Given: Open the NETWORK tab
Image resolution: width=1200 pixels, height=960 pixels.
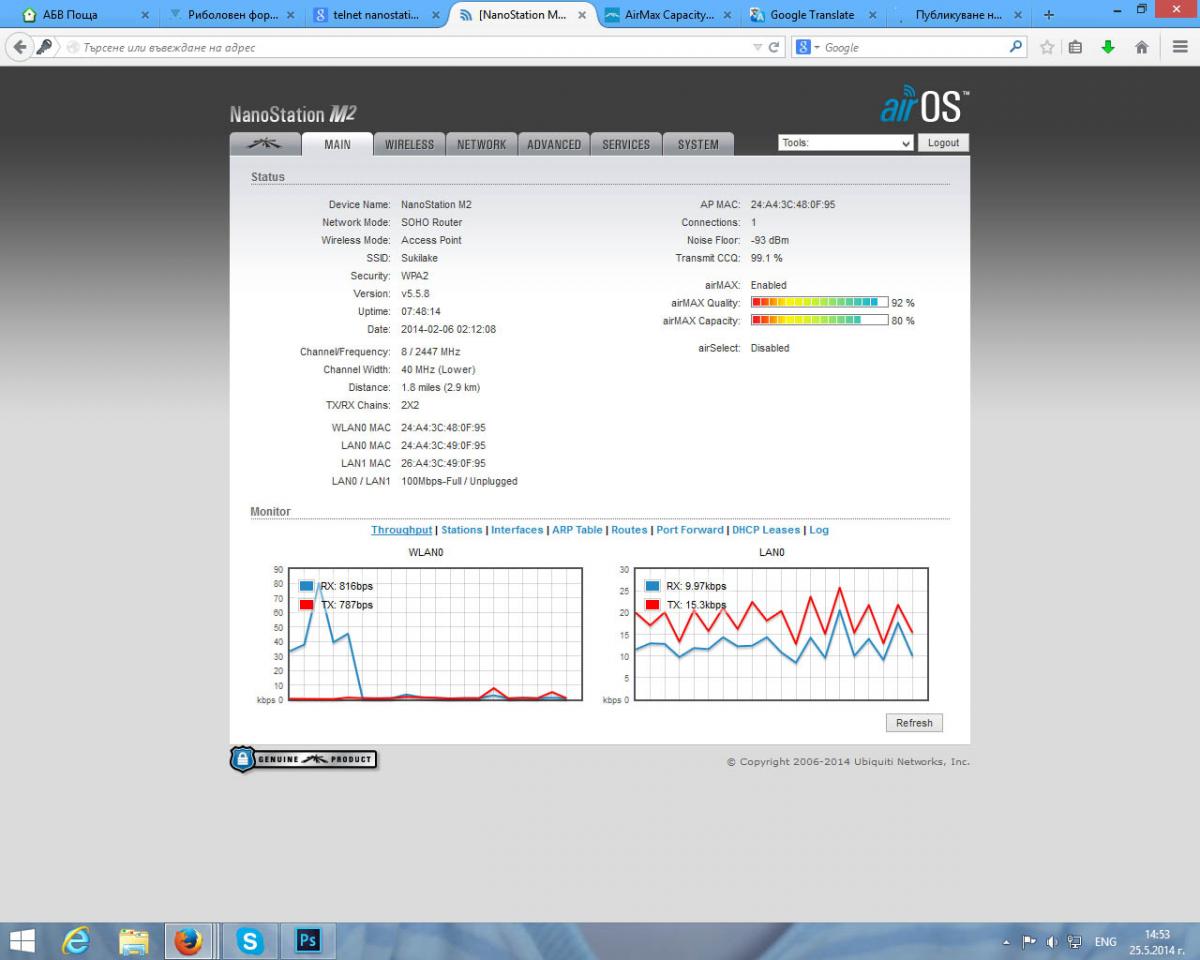Looking at the screenshot, I should [481, 144].
